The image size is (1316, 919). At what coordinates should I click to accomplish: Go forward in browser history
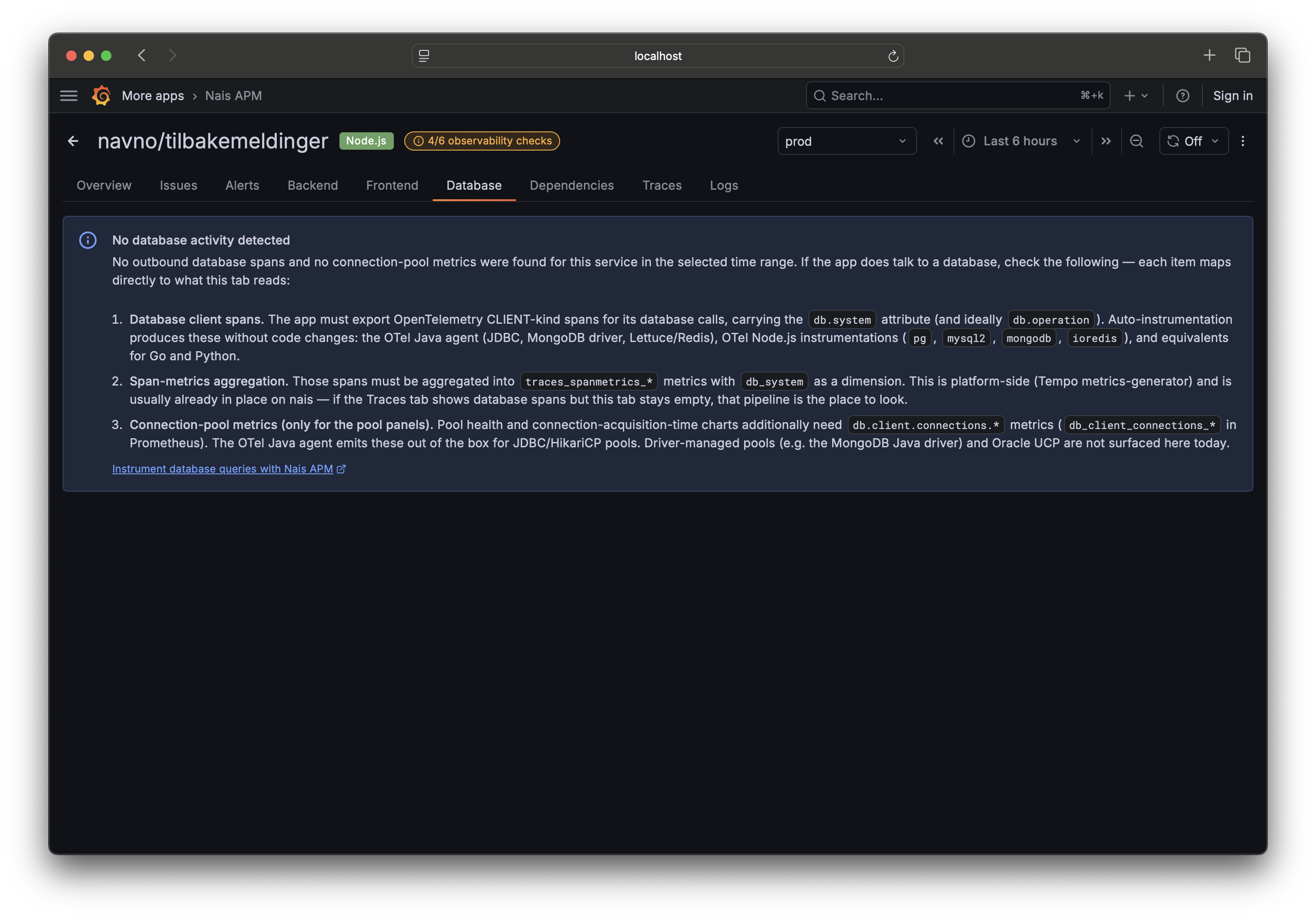point(172,55)
